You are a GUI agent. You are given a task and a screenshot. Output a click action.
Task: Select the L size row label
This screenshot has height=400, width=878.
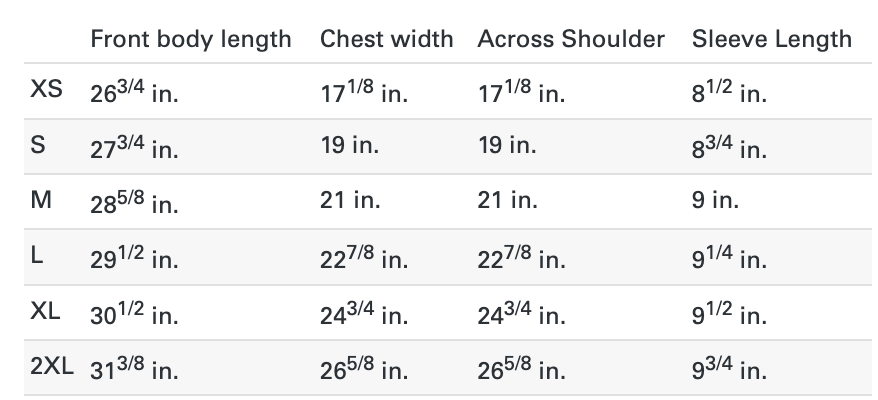pyautogui.click(x=37, y=256)
